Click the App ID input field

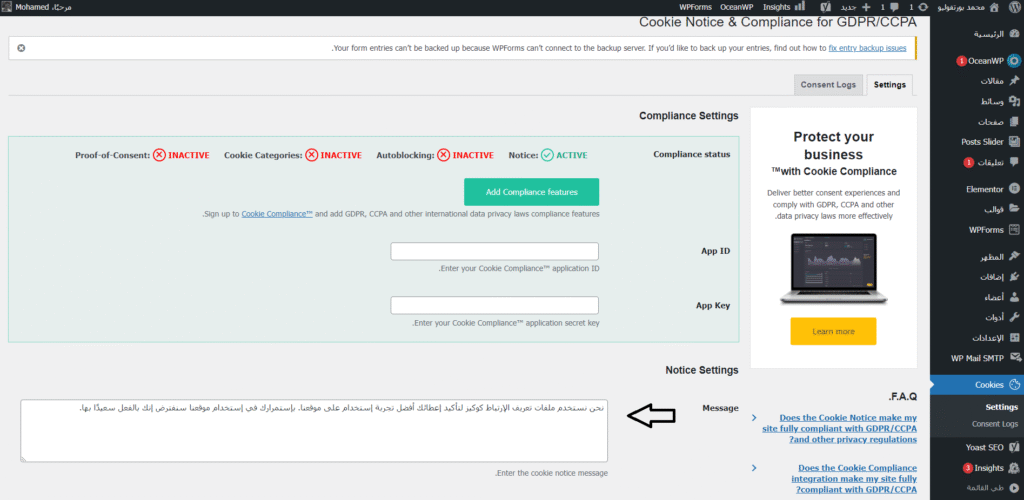(494, 251)
